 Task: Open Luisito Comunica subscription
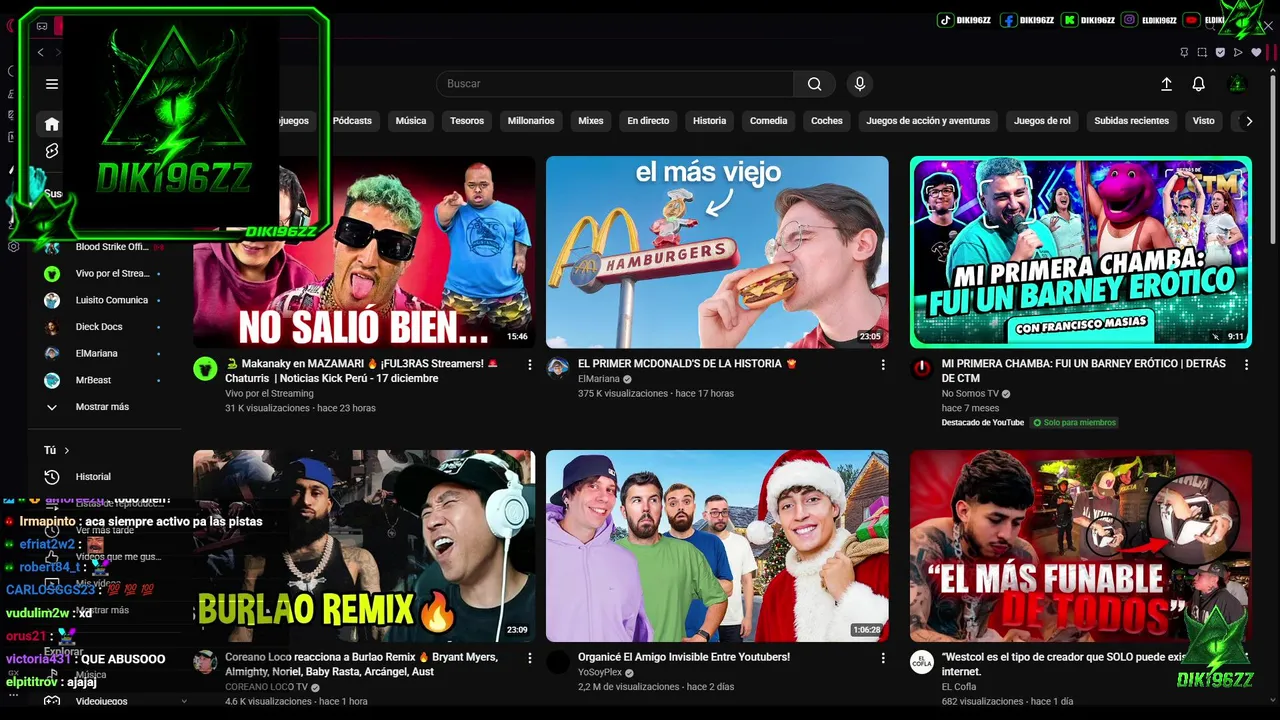(105, 300)
